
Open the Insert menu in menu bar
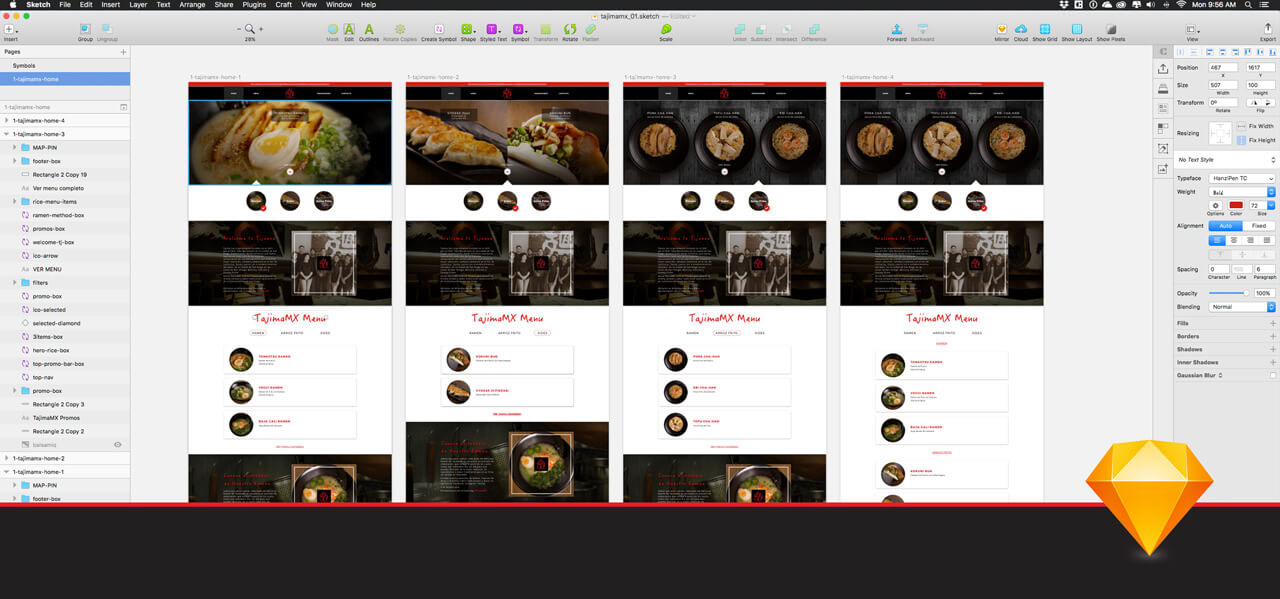(x=111, y=5)
